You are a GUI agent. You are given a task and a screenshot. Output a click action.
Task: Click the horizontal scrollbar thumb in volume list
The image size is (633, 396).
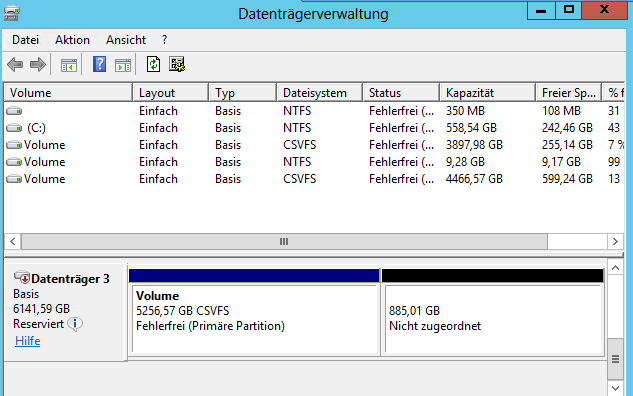point(284,241)
